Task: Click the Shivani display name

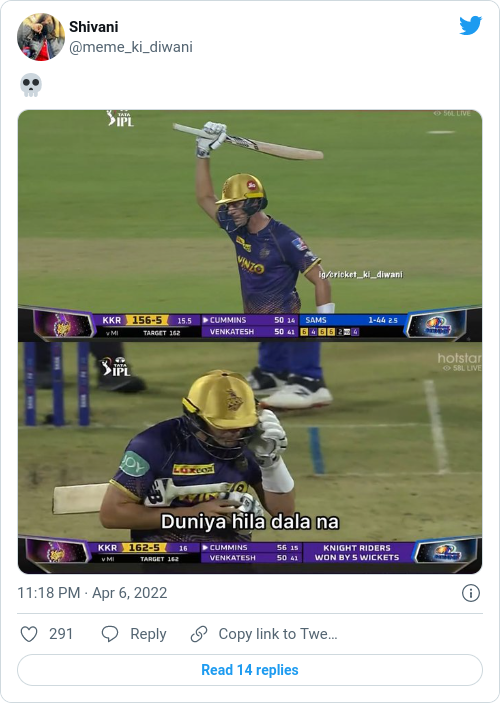Action: tap(94, 27)
